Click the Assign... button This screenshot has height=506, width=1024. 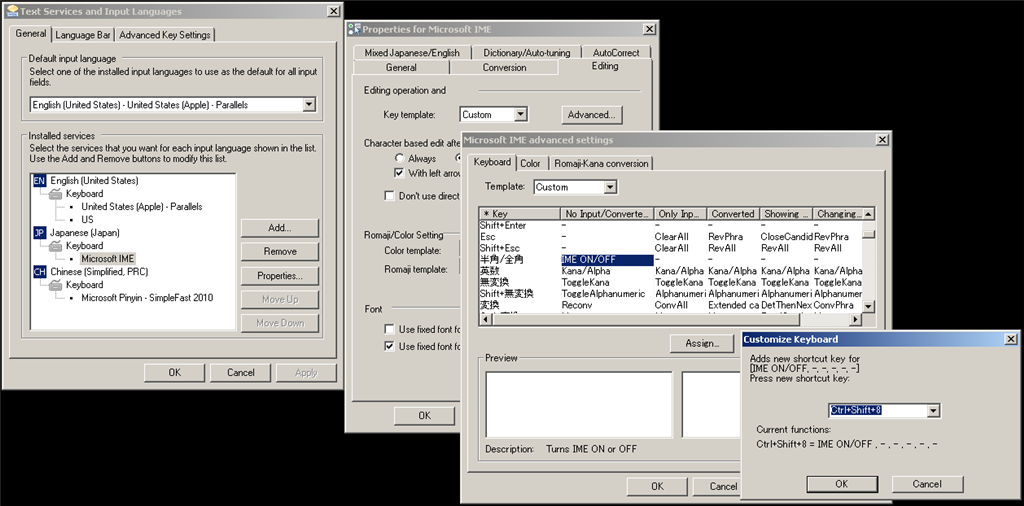tap(702, 343)
